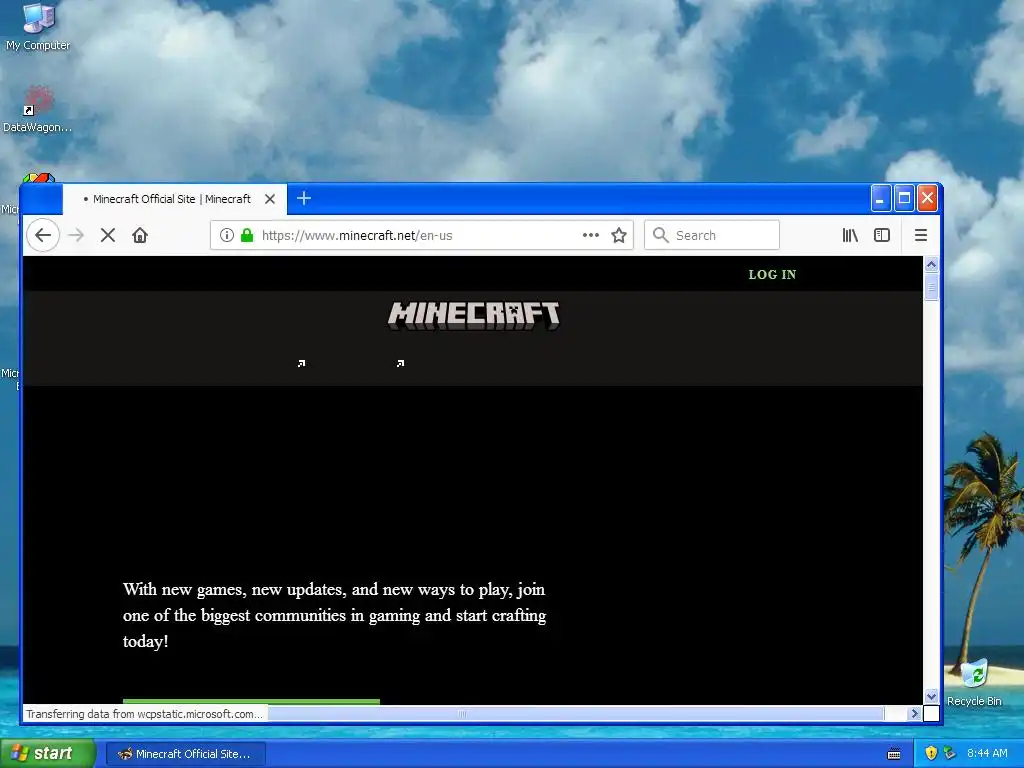Click the horizontal scrollbar thumb
Image resolution: width=1024 pixels, height=768 pixels.
[462, 714]
